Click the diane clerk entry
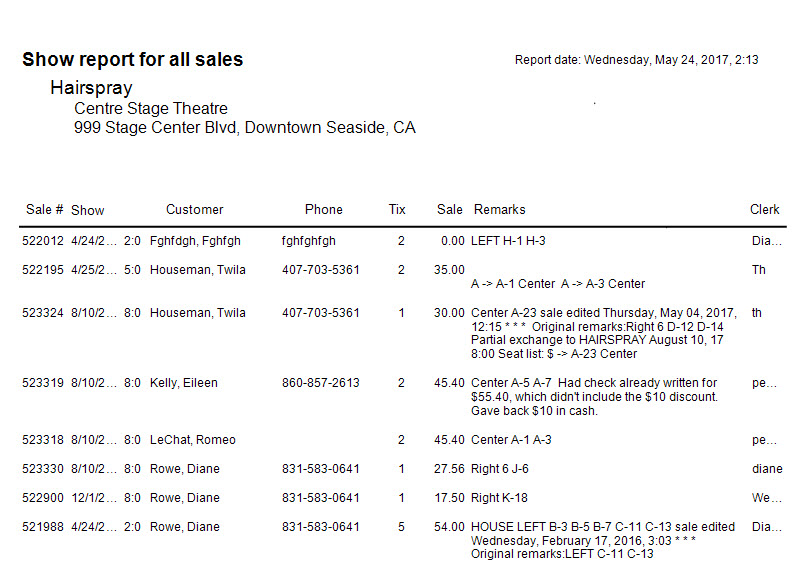 pos(767,468)
